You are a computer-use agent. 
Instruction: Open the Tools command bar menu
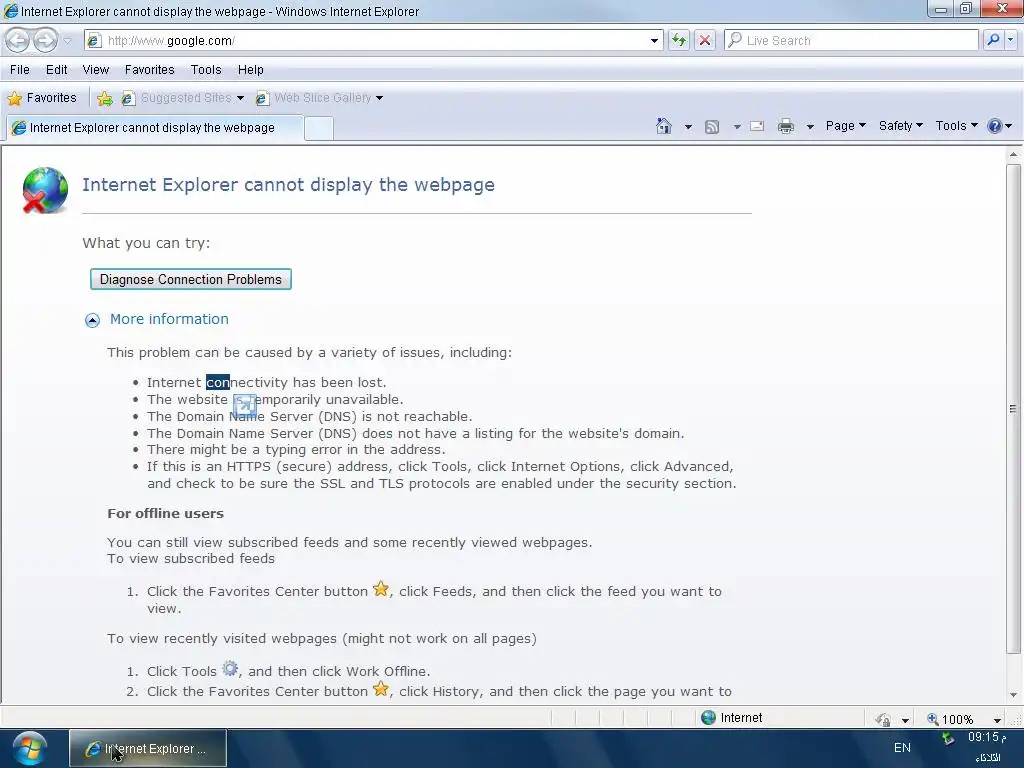coord(956,126)
